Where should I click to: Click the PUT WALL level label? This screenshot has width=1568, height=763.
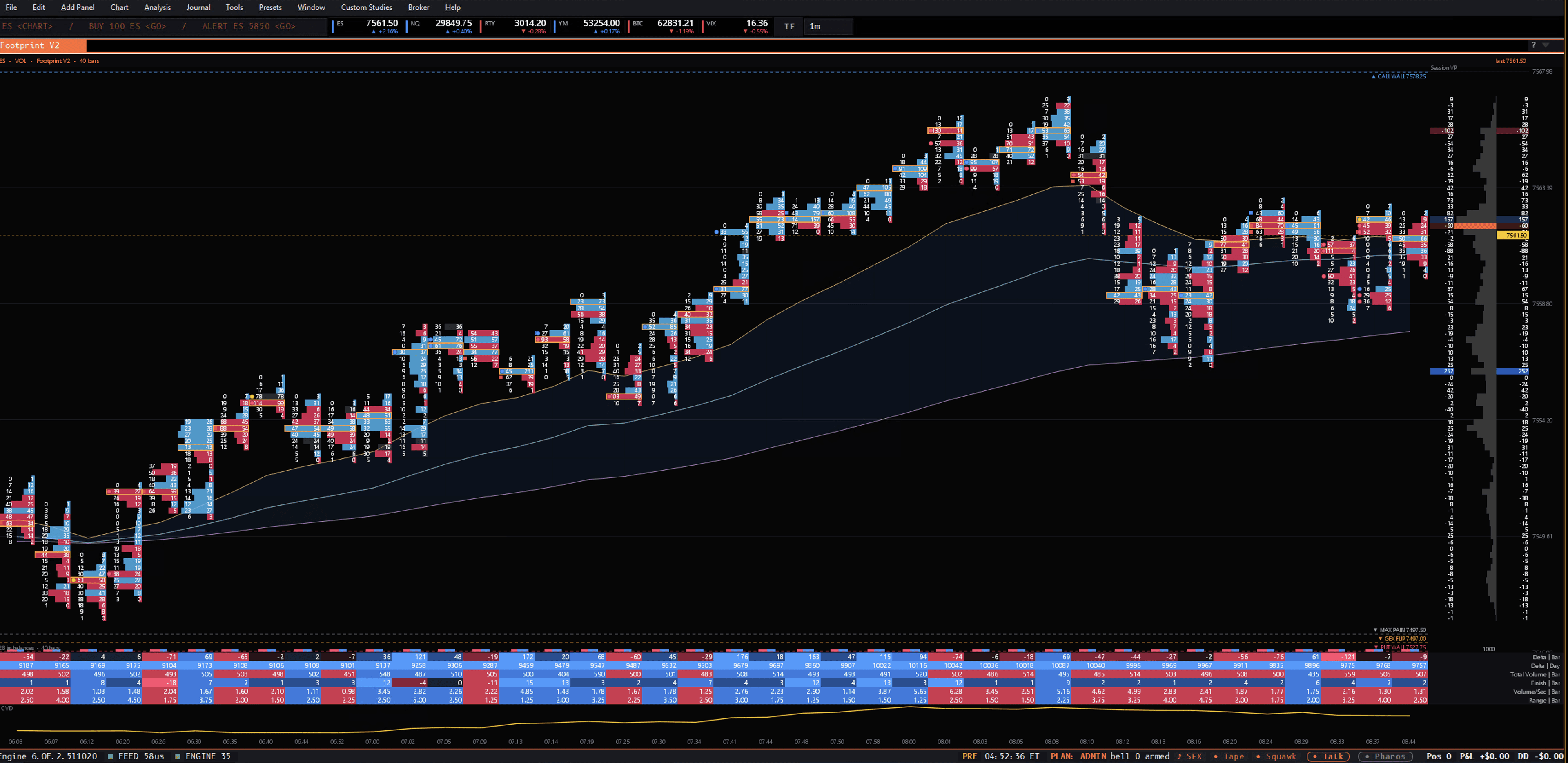click(x=1401, y=647)
